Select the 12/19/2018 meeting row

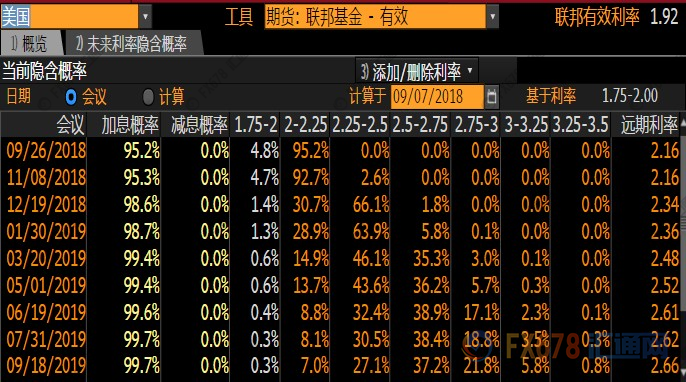pos(340,205)
